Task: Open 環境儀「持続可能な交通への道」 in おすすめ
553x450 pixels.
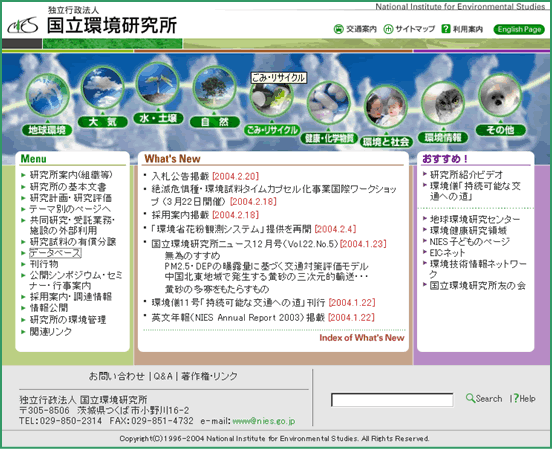Action: [x=475, y=191]
